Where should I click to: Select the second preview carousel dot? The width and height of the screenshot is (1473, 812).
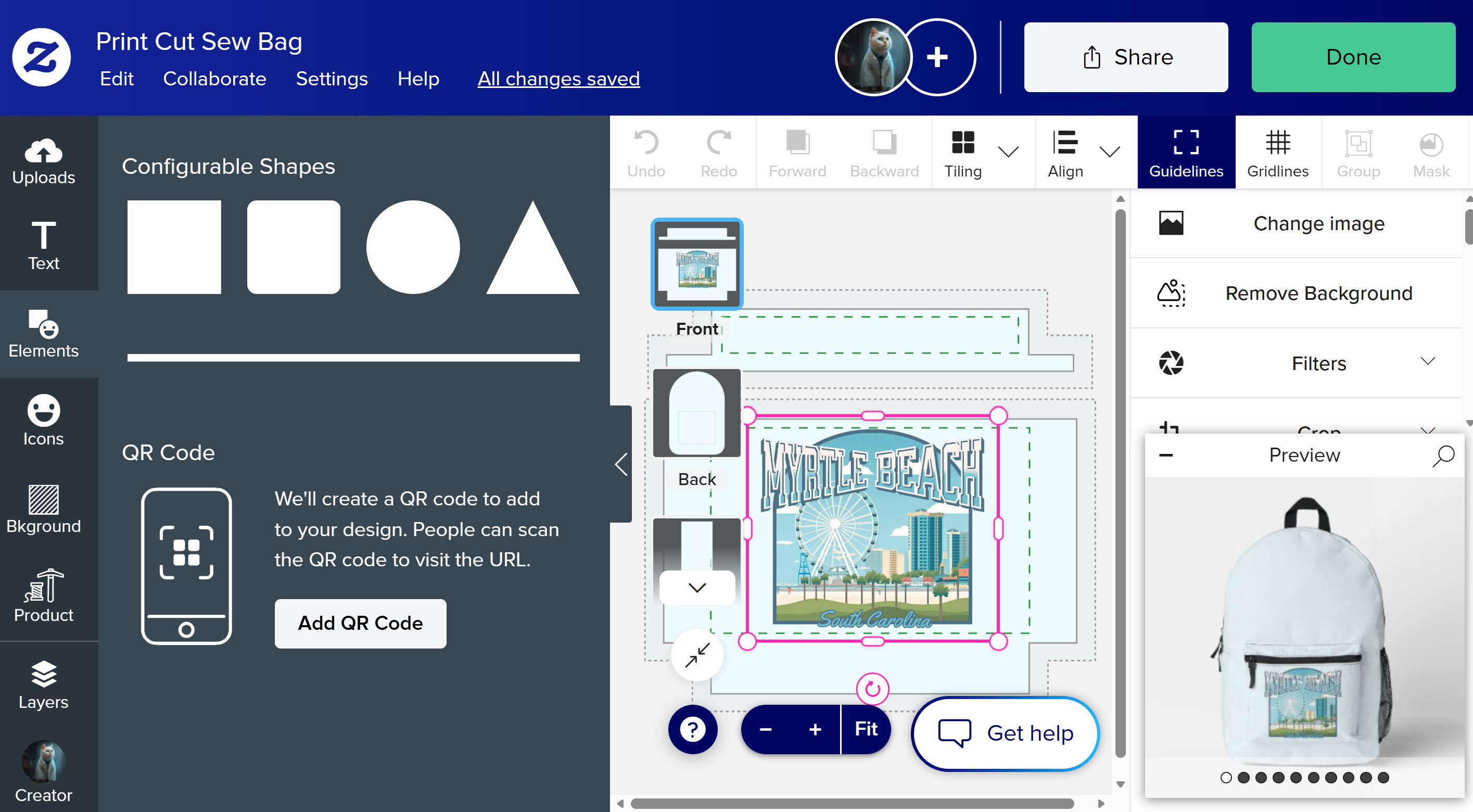(1243, 778)
